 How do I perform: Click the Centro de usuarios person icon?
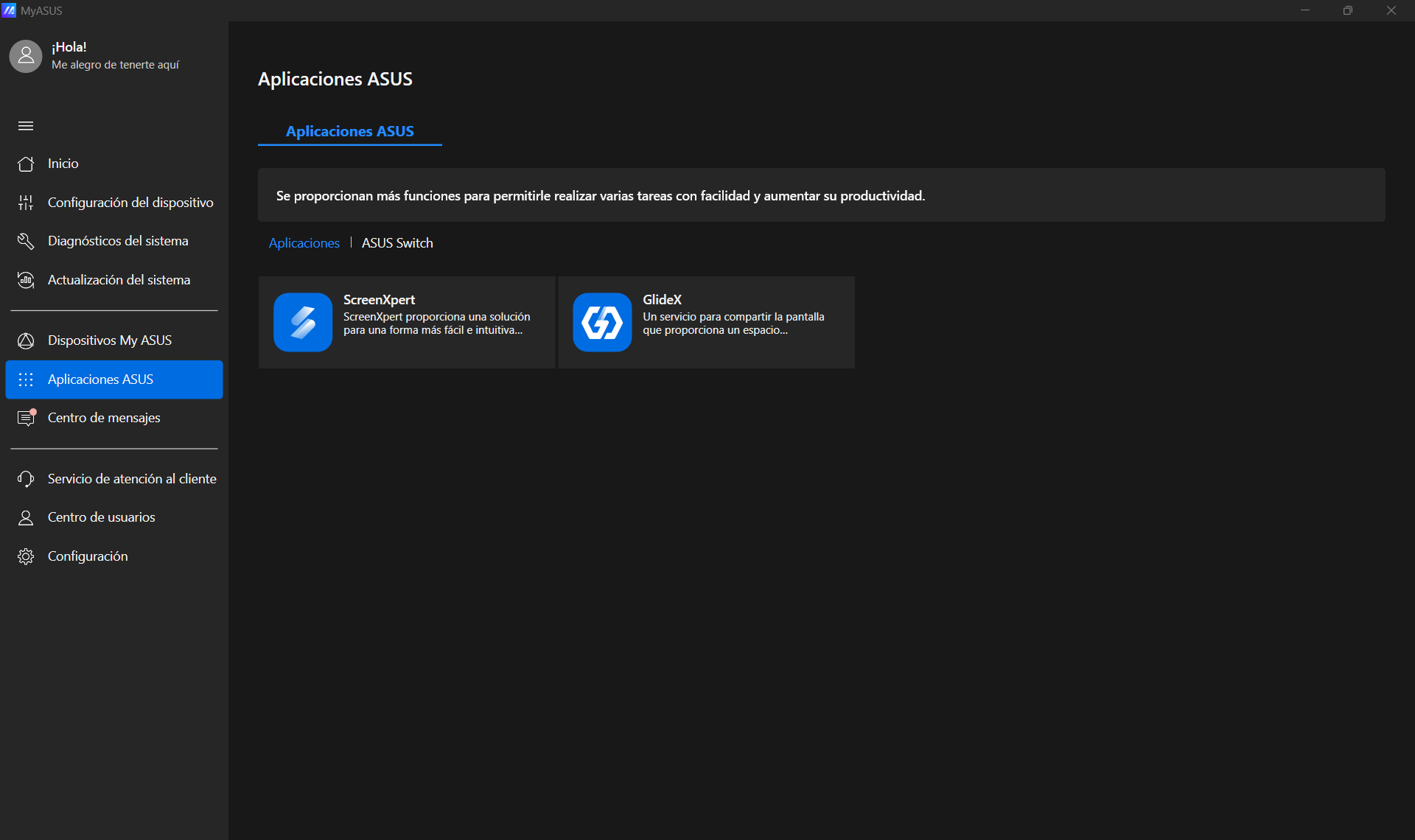tap(26, 517)
